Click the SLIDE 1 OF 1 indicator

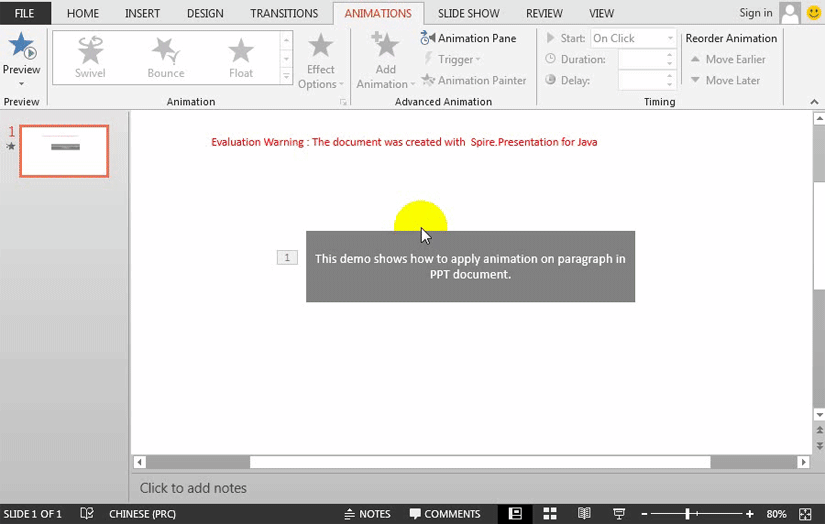[x=33, y=514]
